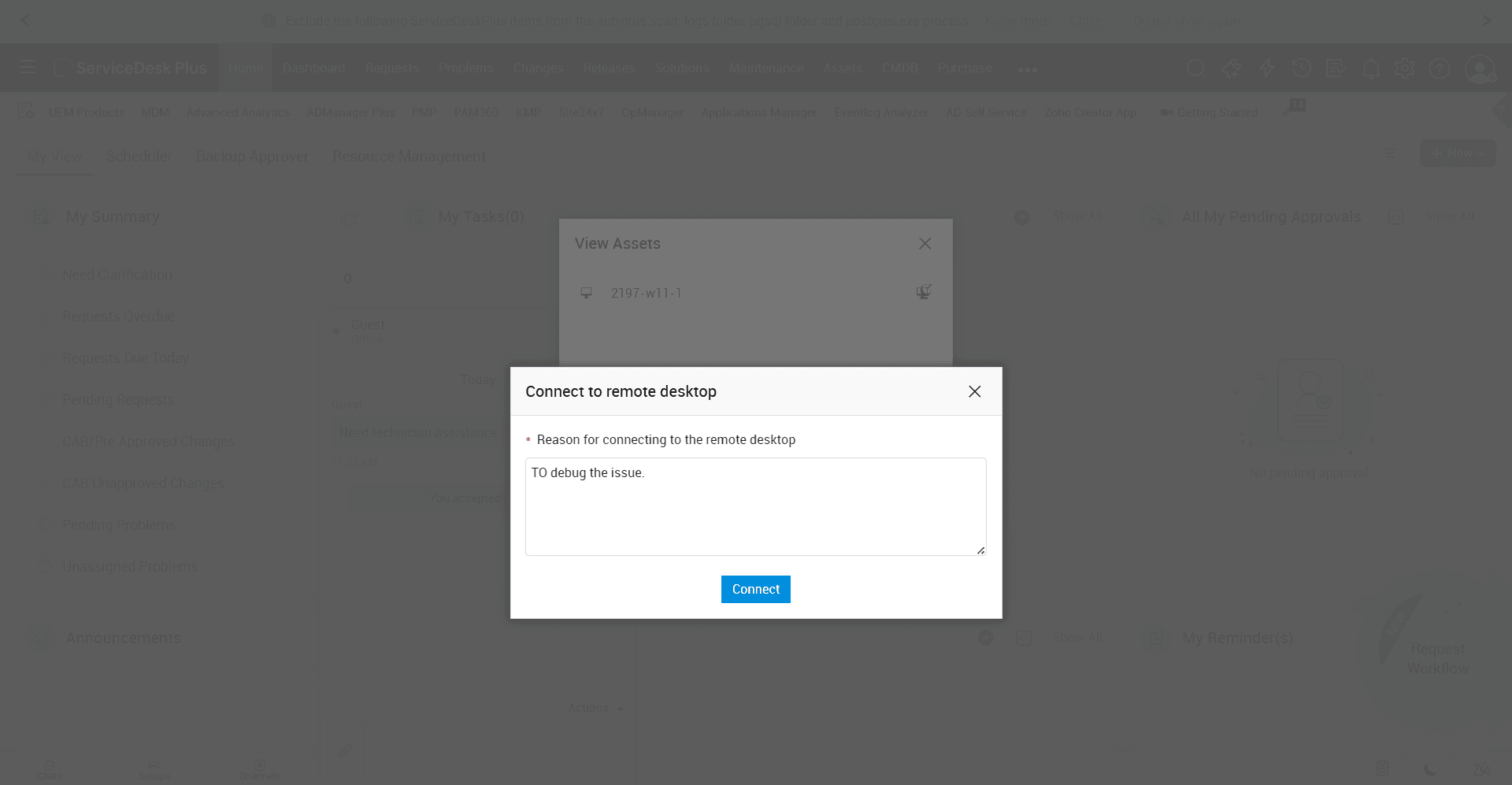Click the quick create ticket icon
This screenshot has height=785, width=1512.
pyautogui.click(x=1231, y=69)
